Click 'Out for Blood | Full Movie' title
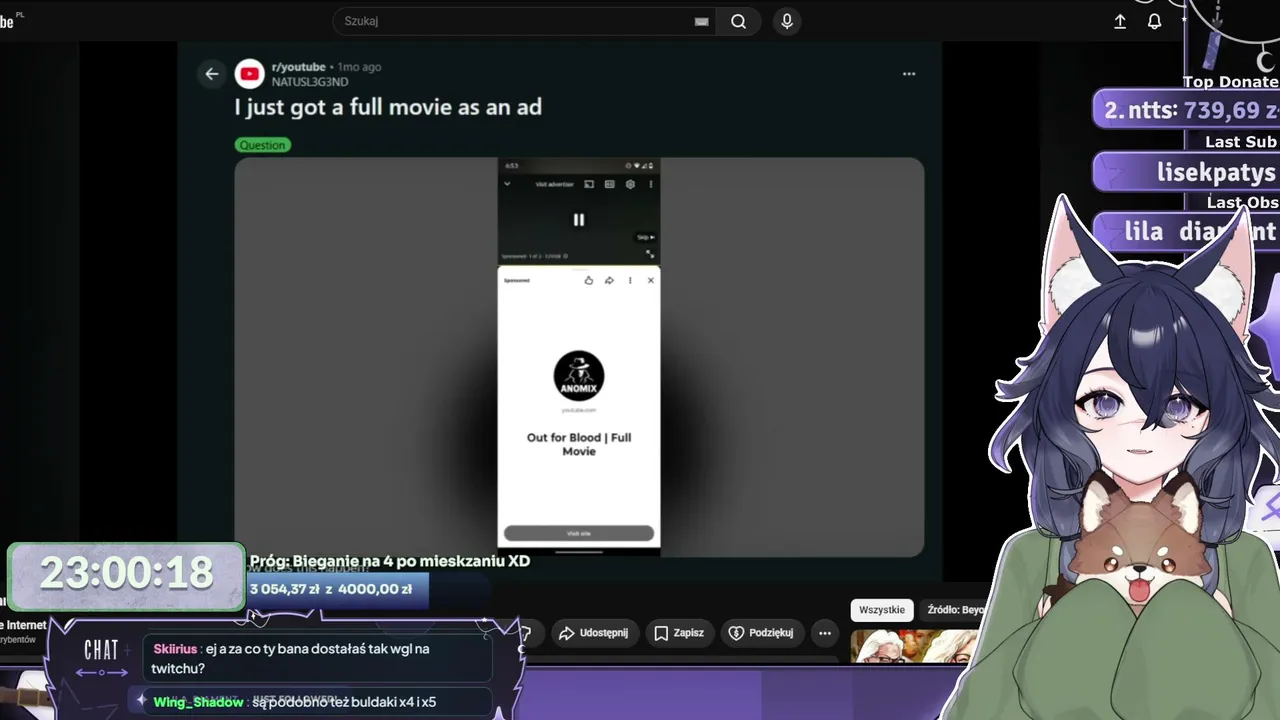This screenshot has height=720, width=1280. click(x=579, y=444)
